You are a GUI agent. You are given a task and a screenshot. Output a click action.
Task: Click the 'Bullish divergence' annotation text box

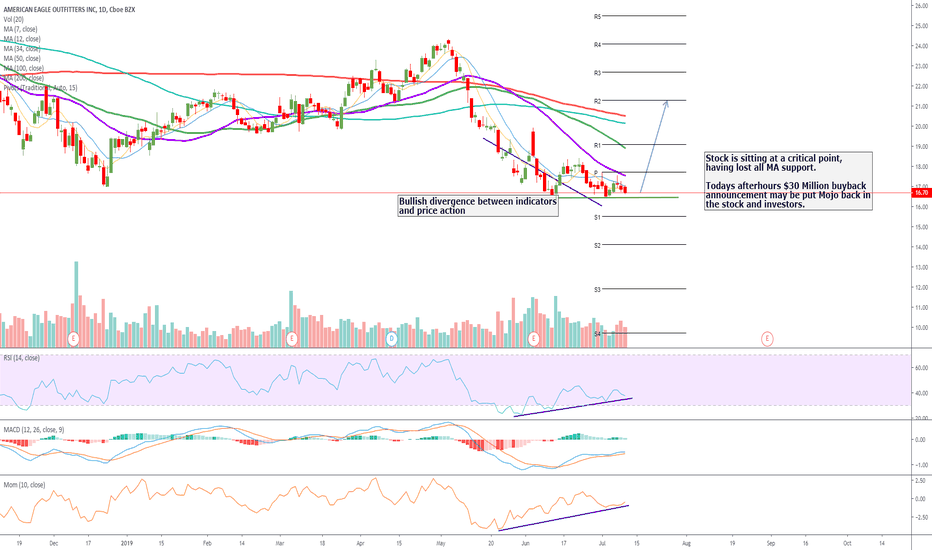tap(478, 206)
